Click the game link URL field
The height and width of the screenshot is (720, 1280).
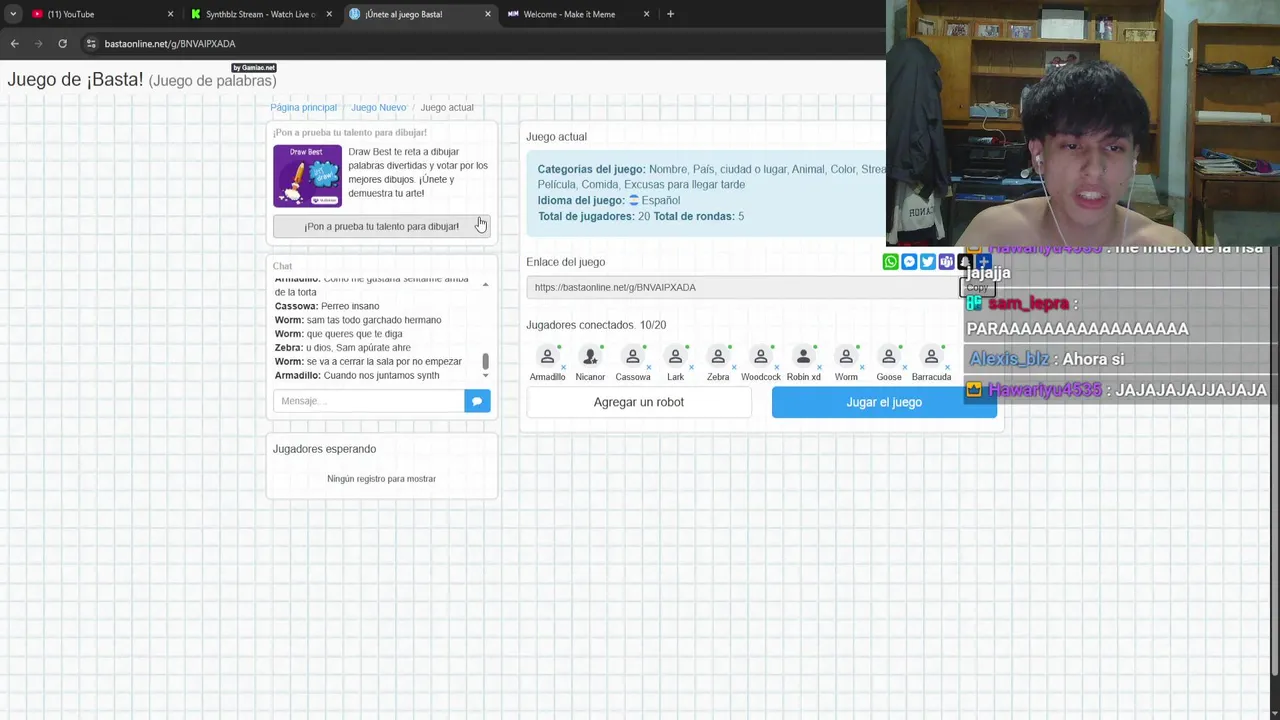tap(743, 287)
